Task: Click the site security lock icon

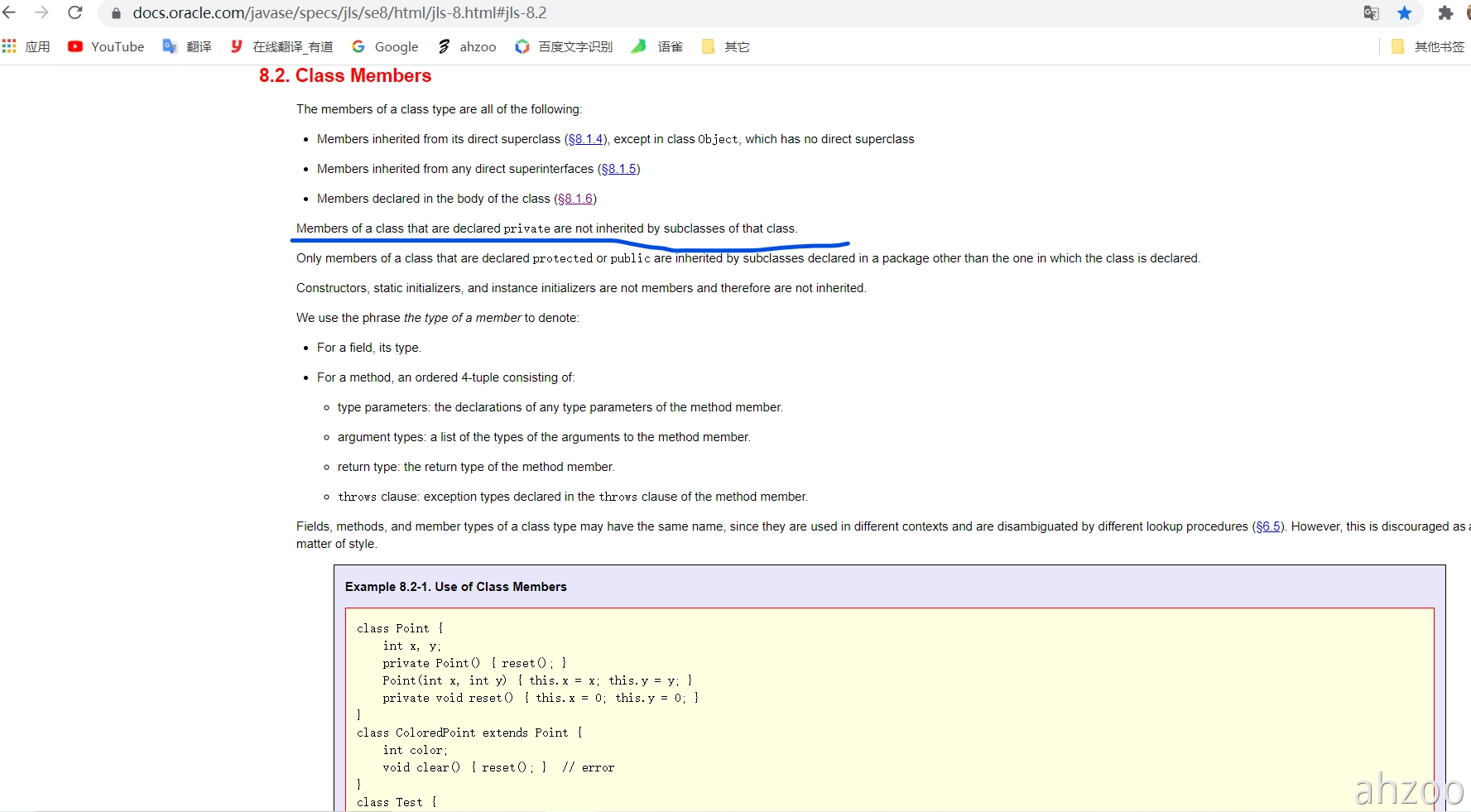Action: 116,13
